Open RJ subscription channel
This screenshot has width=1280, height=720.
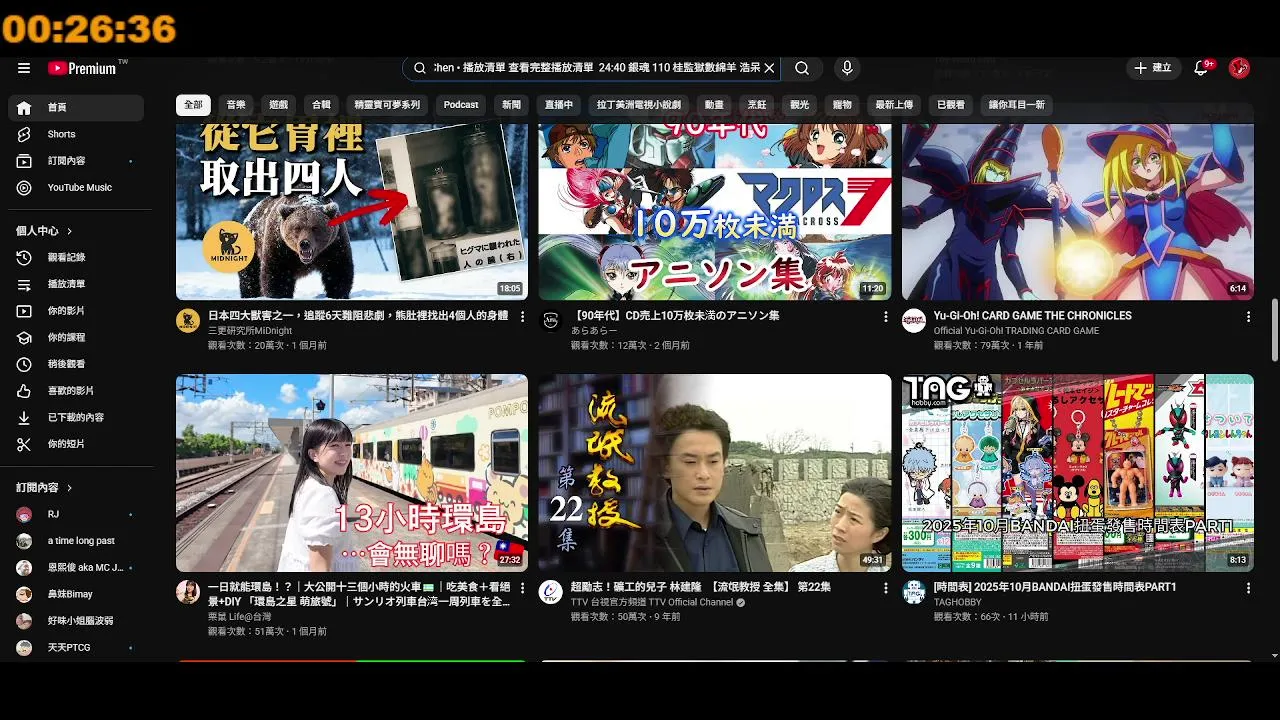76,514
